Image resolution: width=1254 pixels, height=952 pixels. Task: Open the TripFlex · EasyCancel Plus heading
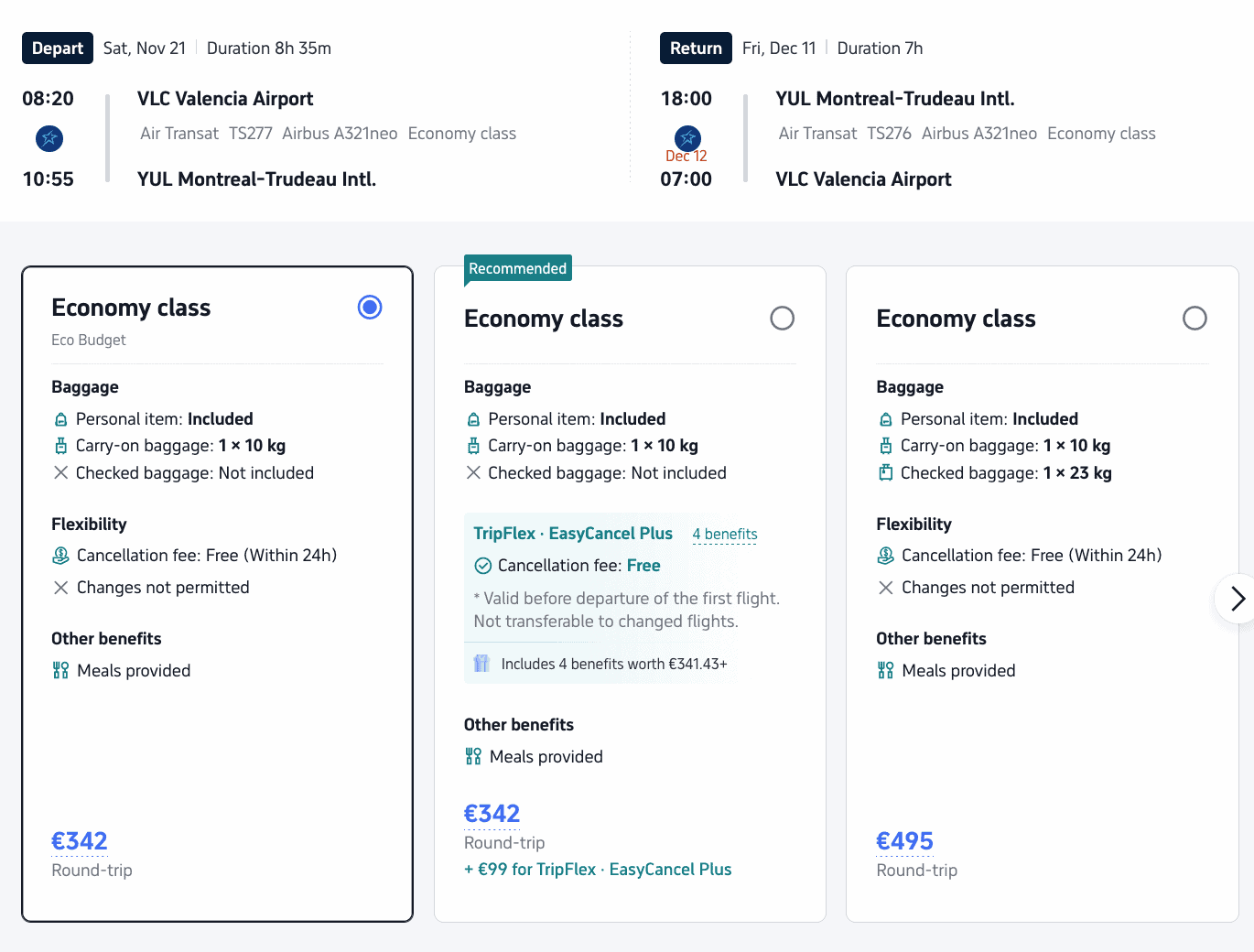(x=573, y=534)
